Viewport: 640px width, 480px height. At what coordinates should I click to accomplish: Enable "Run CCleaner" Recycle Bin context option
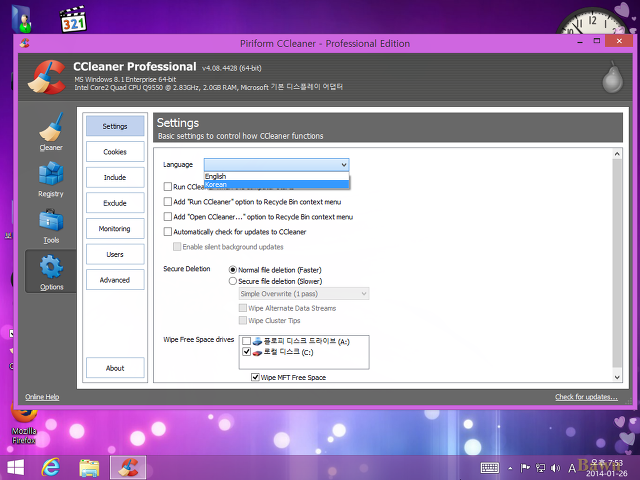coord(168,202)
